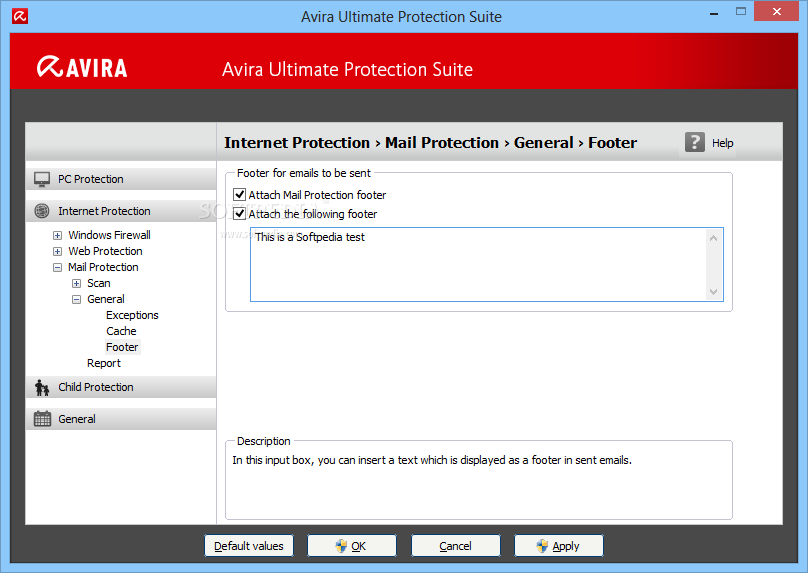The width and height of the screenshot is (808, 573).
Task: Select the Cache tree item
Action: point(121,331)
